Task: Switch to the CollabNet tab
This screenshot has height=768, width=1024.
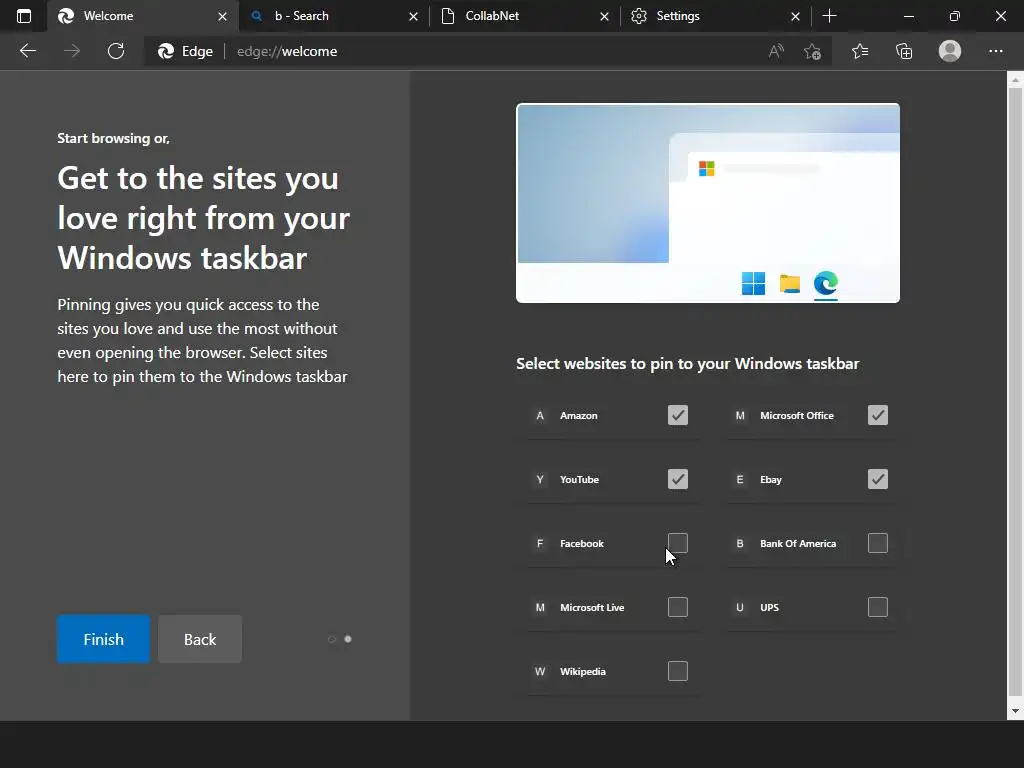Action: point(525,16)
